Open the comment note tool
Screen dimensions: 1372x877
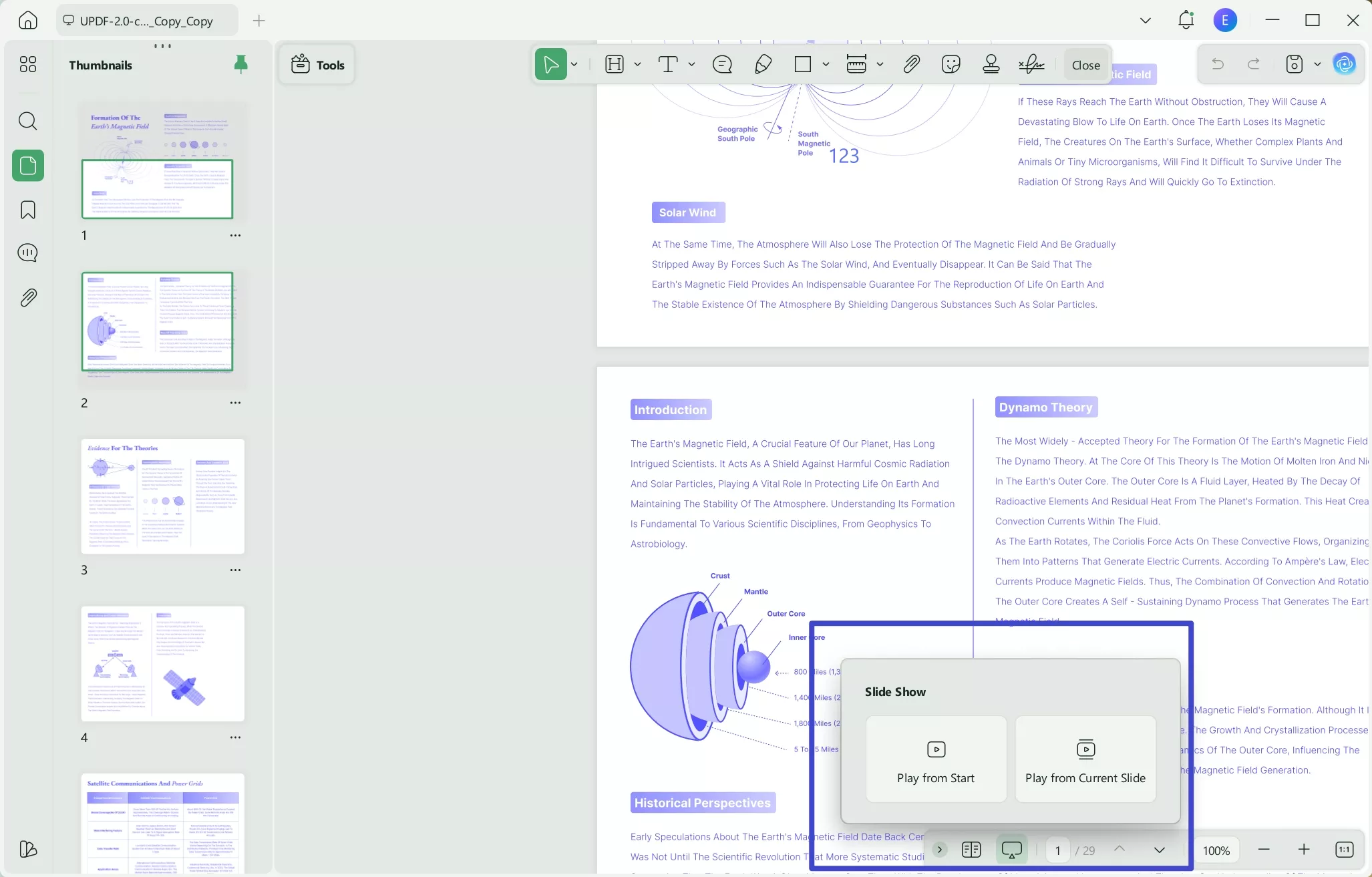722,64
